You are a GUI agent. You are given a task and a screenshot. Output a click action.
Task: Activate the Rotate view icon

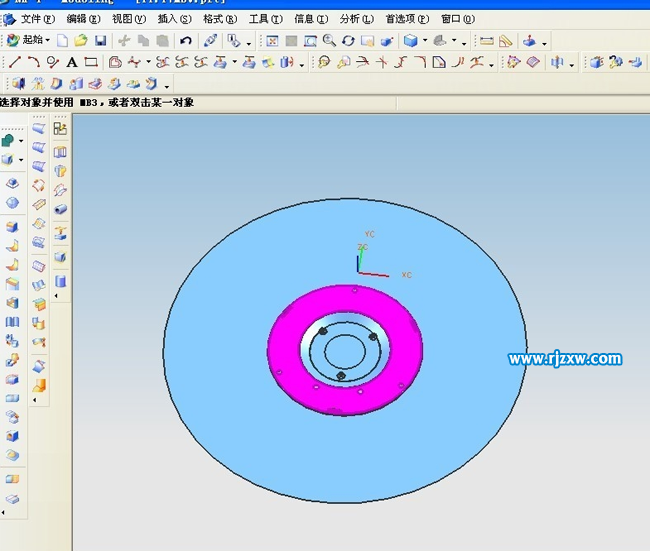pos(348,41)
